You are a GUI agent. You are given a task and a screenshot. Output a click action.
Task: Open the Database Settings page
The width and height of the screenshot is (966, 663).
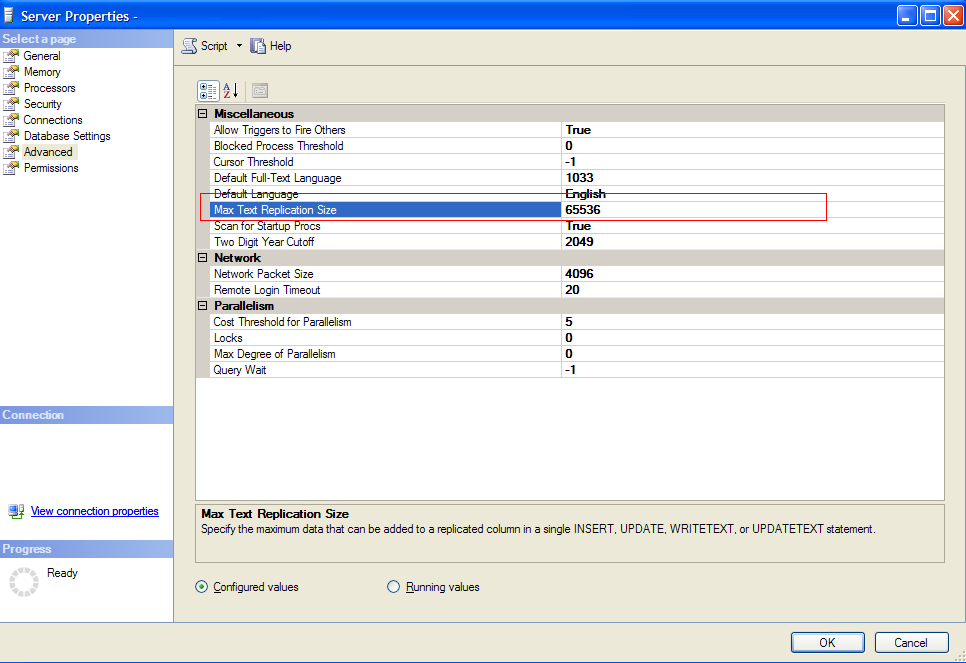[67, 136]
